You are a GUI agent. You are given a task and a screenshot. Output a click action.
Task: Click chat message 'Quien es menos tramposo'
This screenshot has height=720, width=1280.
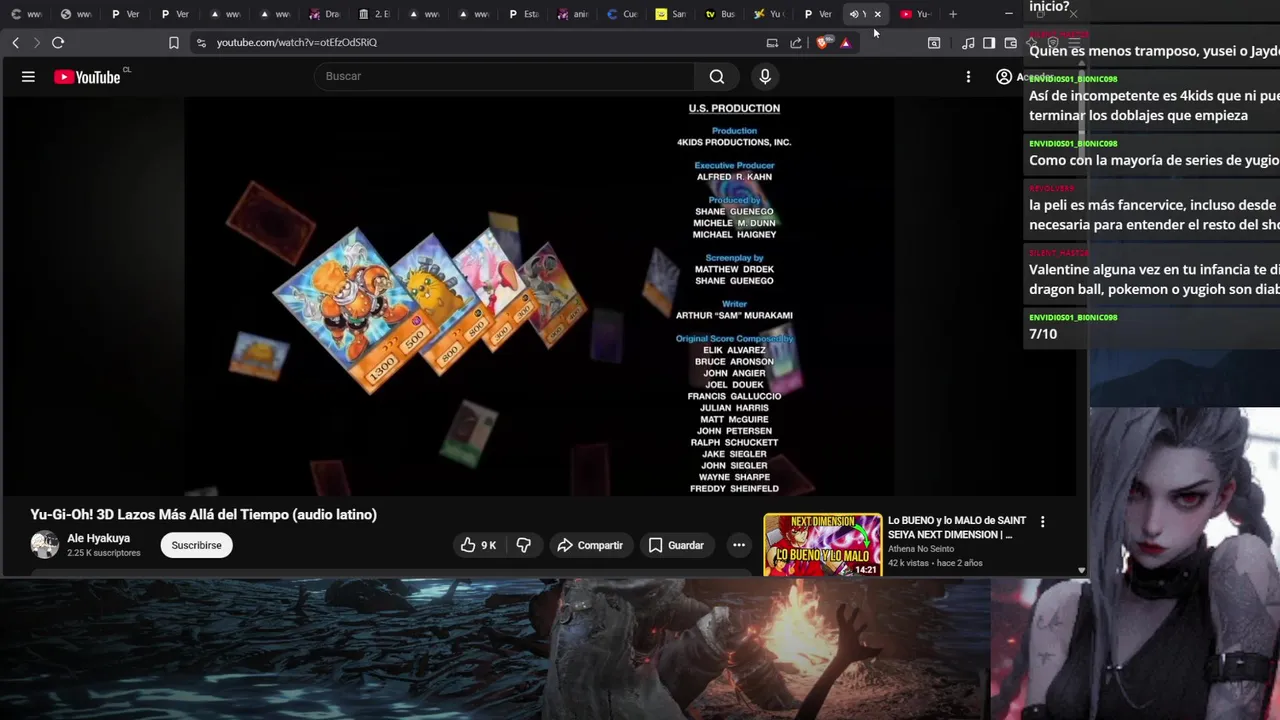click(x=1154, y=51)
